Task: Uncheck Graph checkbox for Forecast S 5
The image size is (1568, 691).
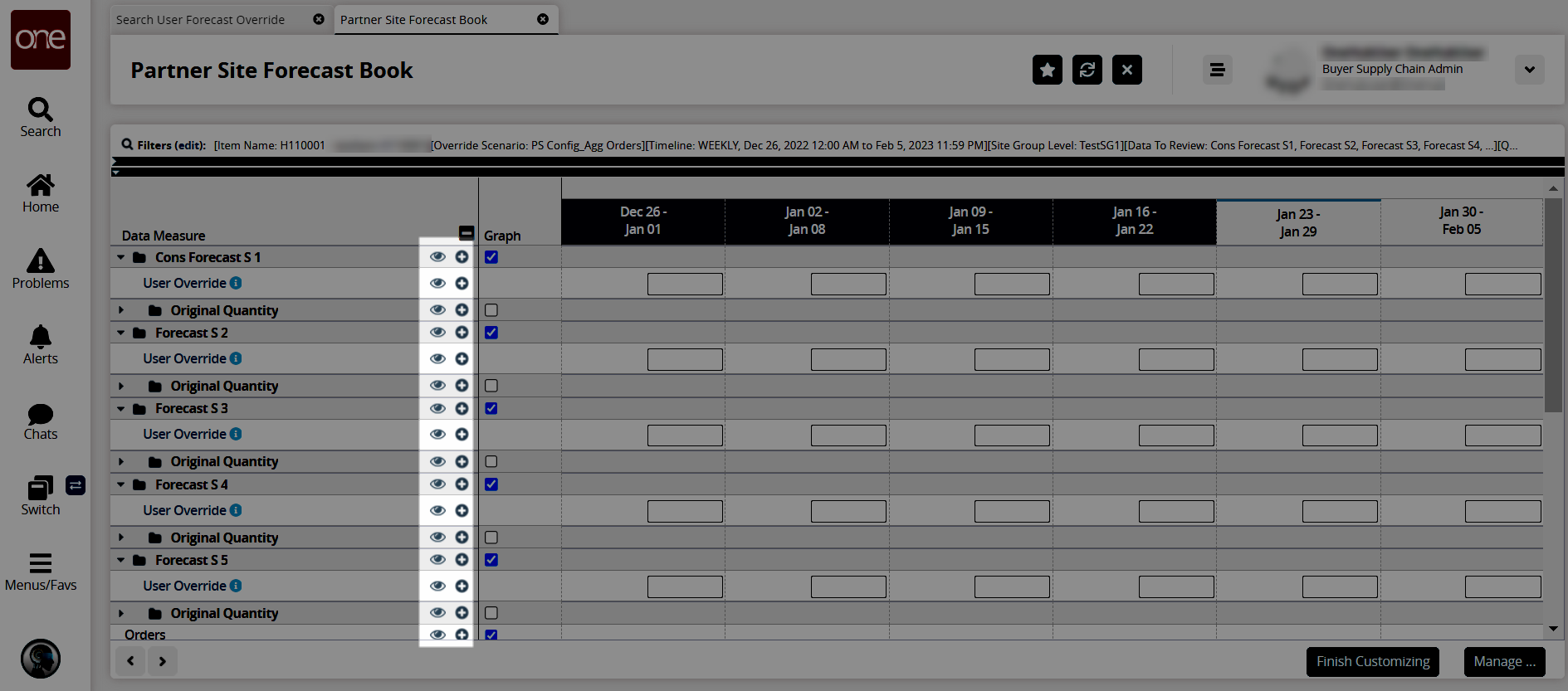Action: [x=491, y=560]
